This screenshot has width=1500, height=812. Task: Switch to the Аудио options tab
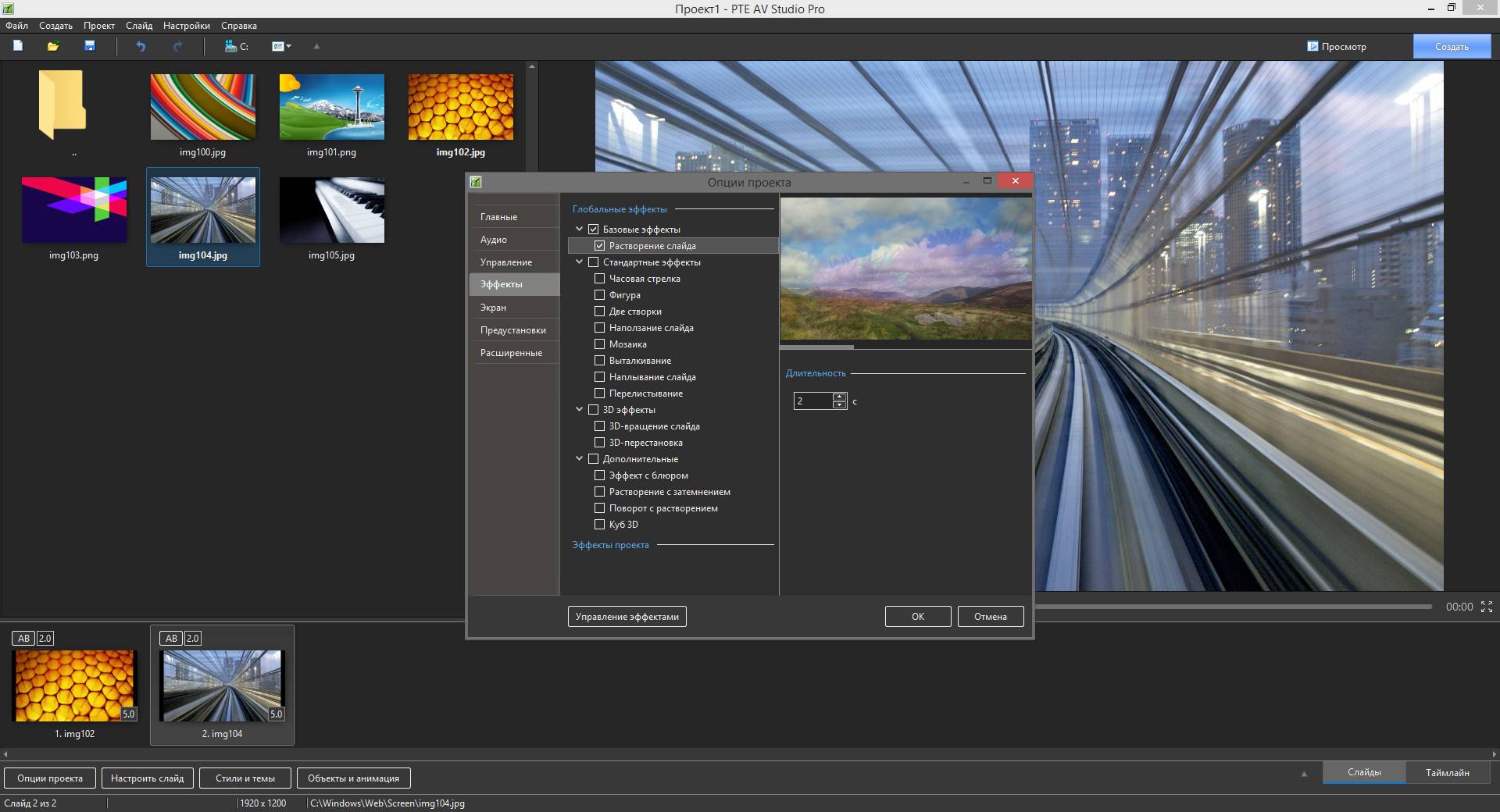click(x=514, y=240)
